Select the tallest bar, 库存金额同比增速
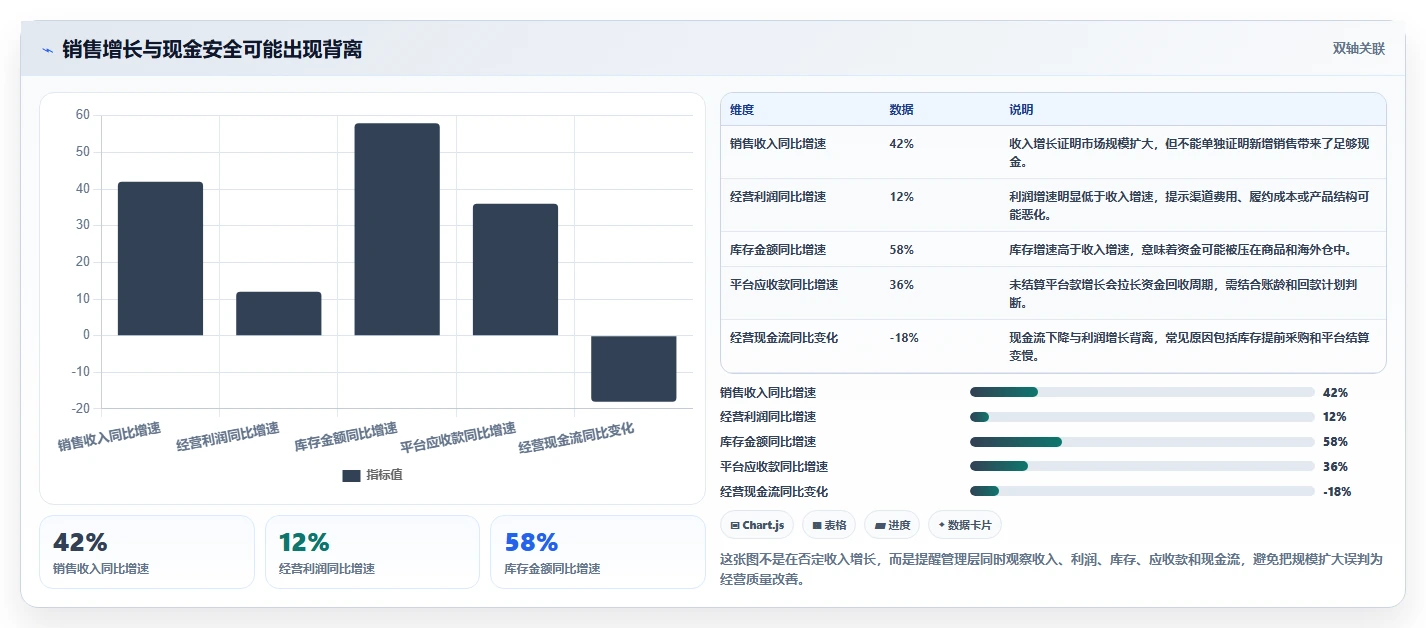Screen dimensions: 1426x628 point(397,230)
